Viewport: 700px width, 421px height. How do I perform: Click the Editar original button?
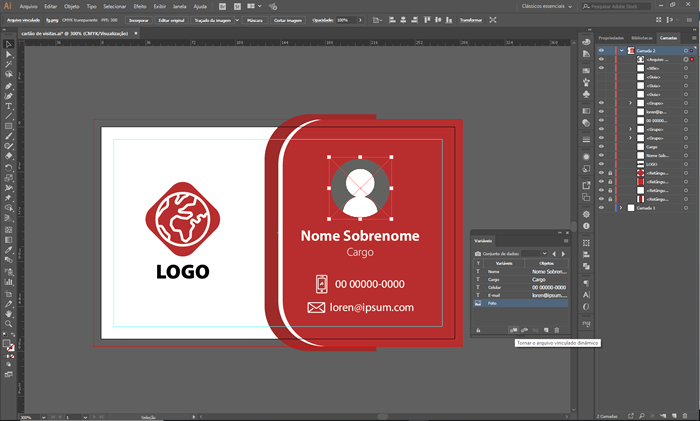(171, 20)
